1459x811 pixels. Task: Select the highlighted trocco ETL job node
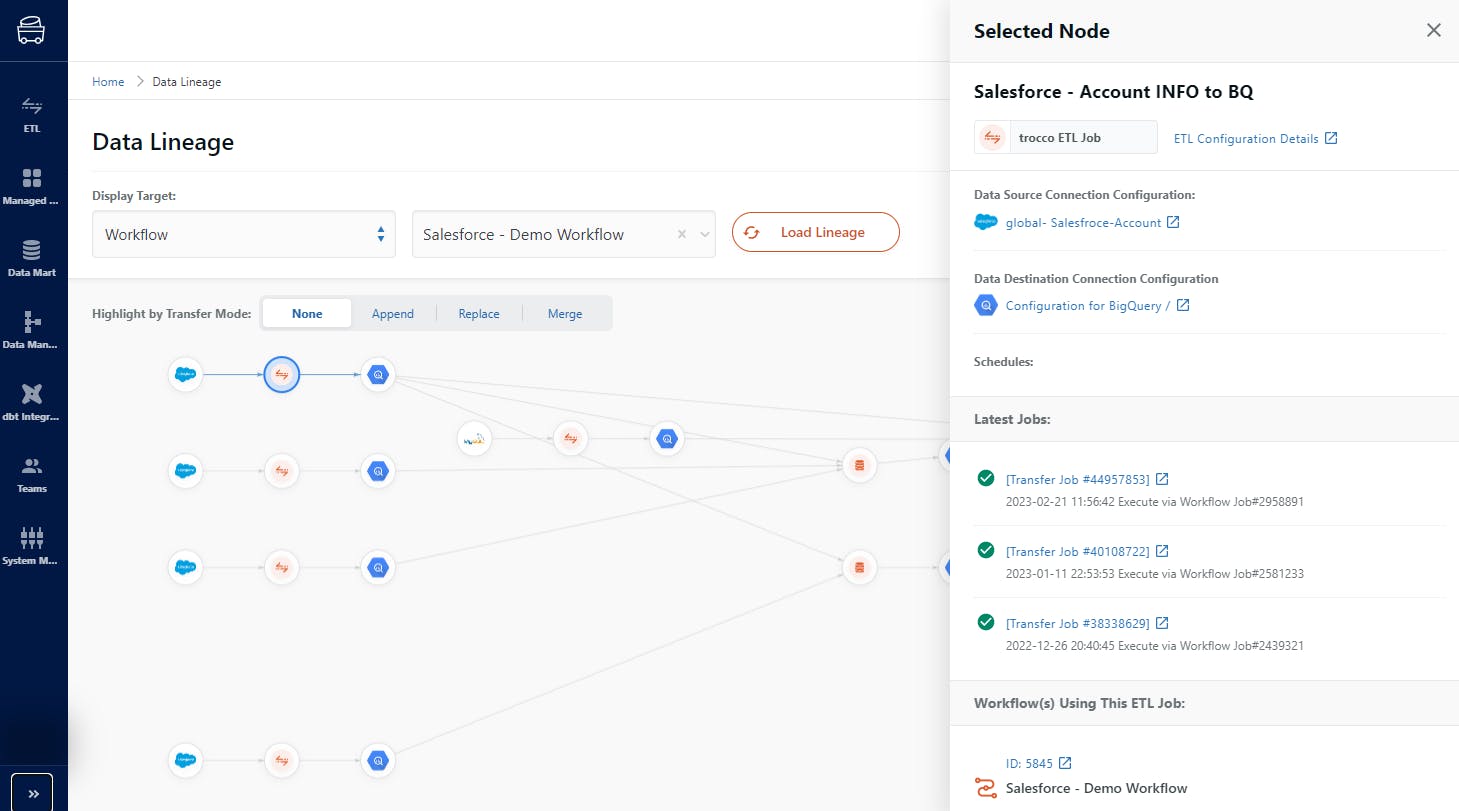282,375
